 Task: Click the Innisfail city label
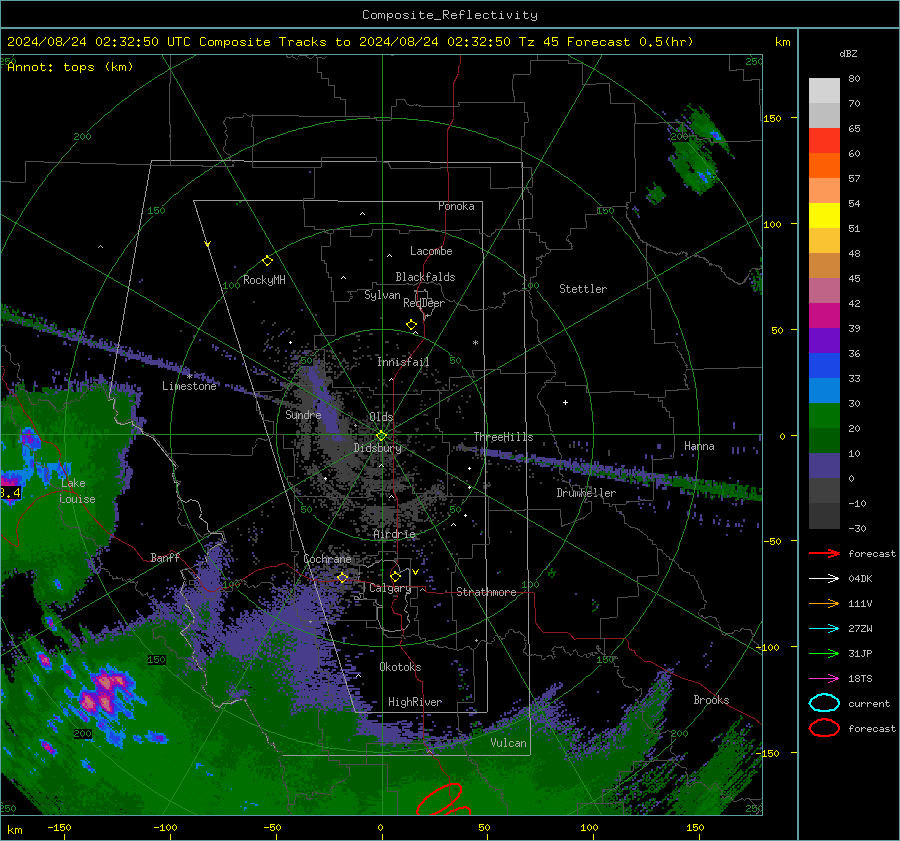pyautogui.click(x=403, y=362)
